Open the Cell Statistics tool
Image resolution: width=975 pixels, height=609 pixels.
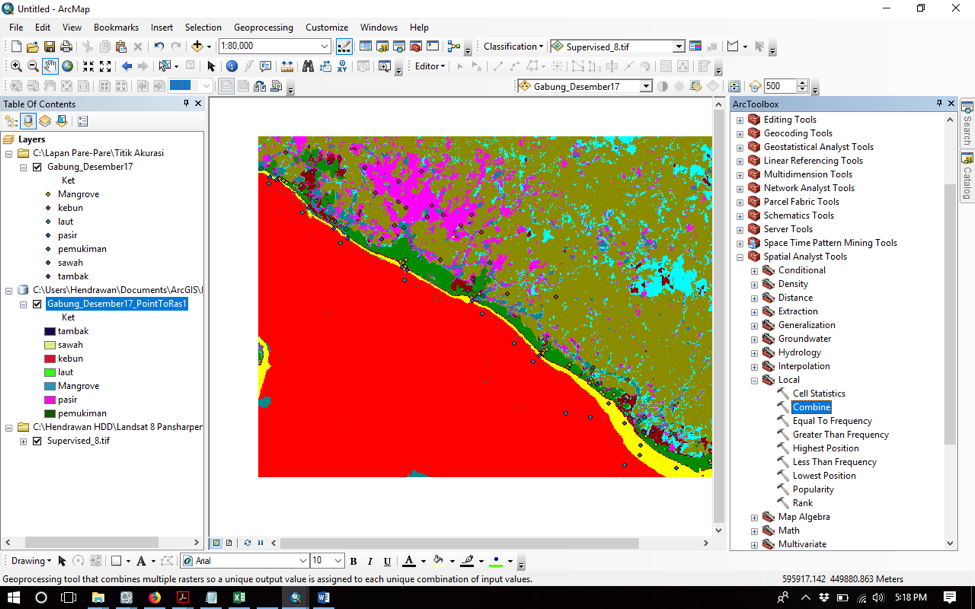coord(818,394)
